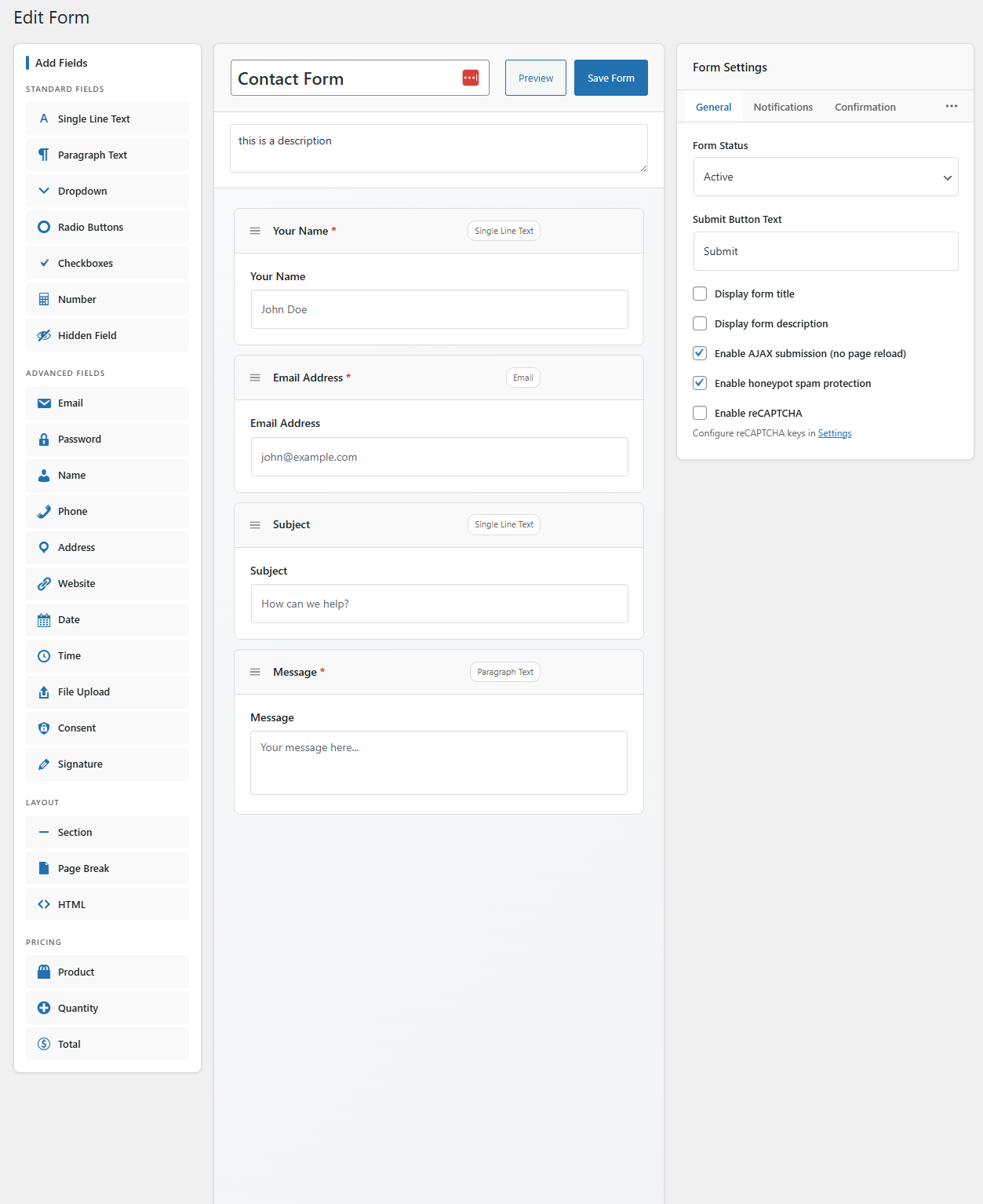Add a File Upload field
This screenshot has height=1204, width=983.
pyautogui.click(x=107, y=691)
